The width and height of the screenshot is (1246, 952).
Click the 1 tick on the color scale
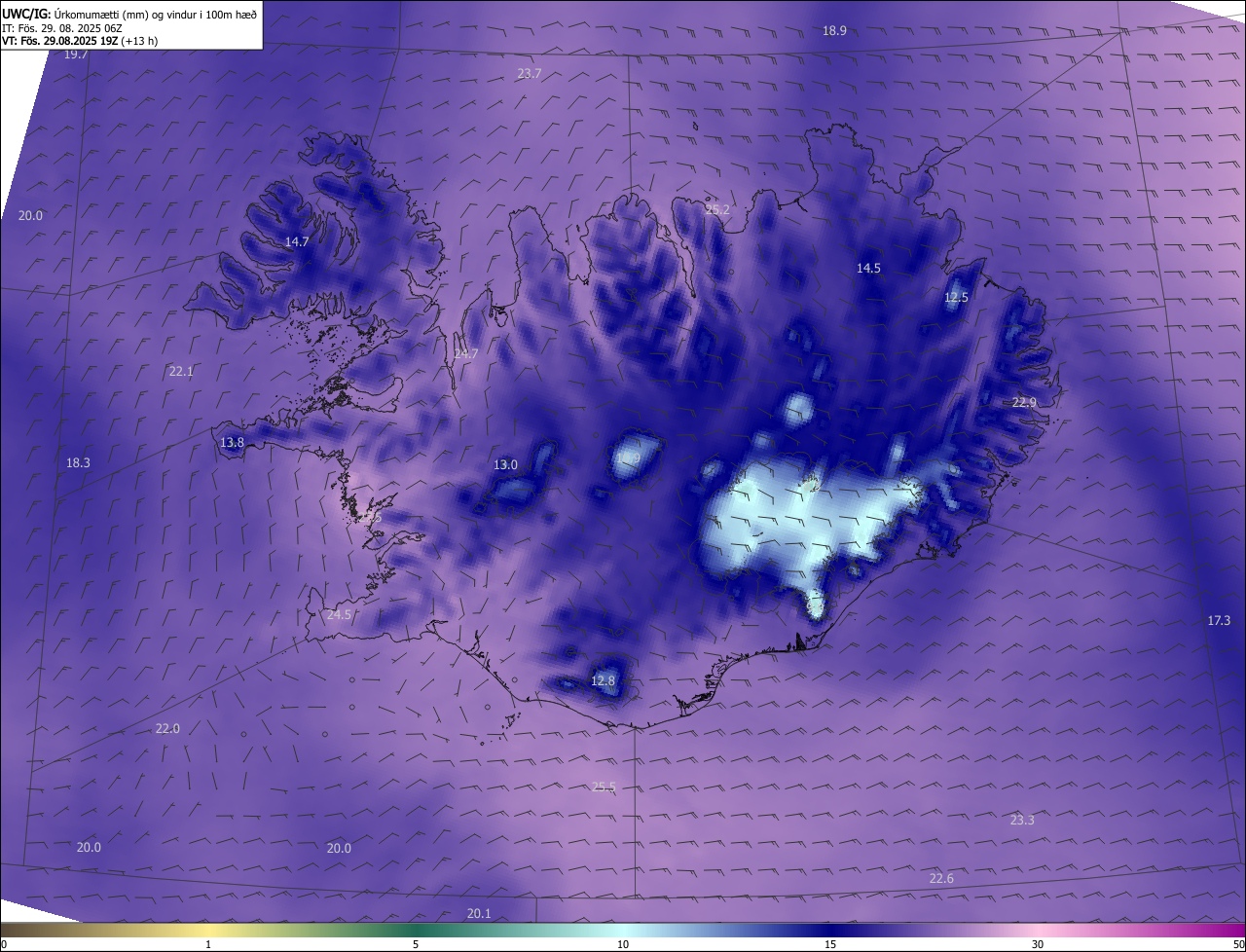point(208,944)
